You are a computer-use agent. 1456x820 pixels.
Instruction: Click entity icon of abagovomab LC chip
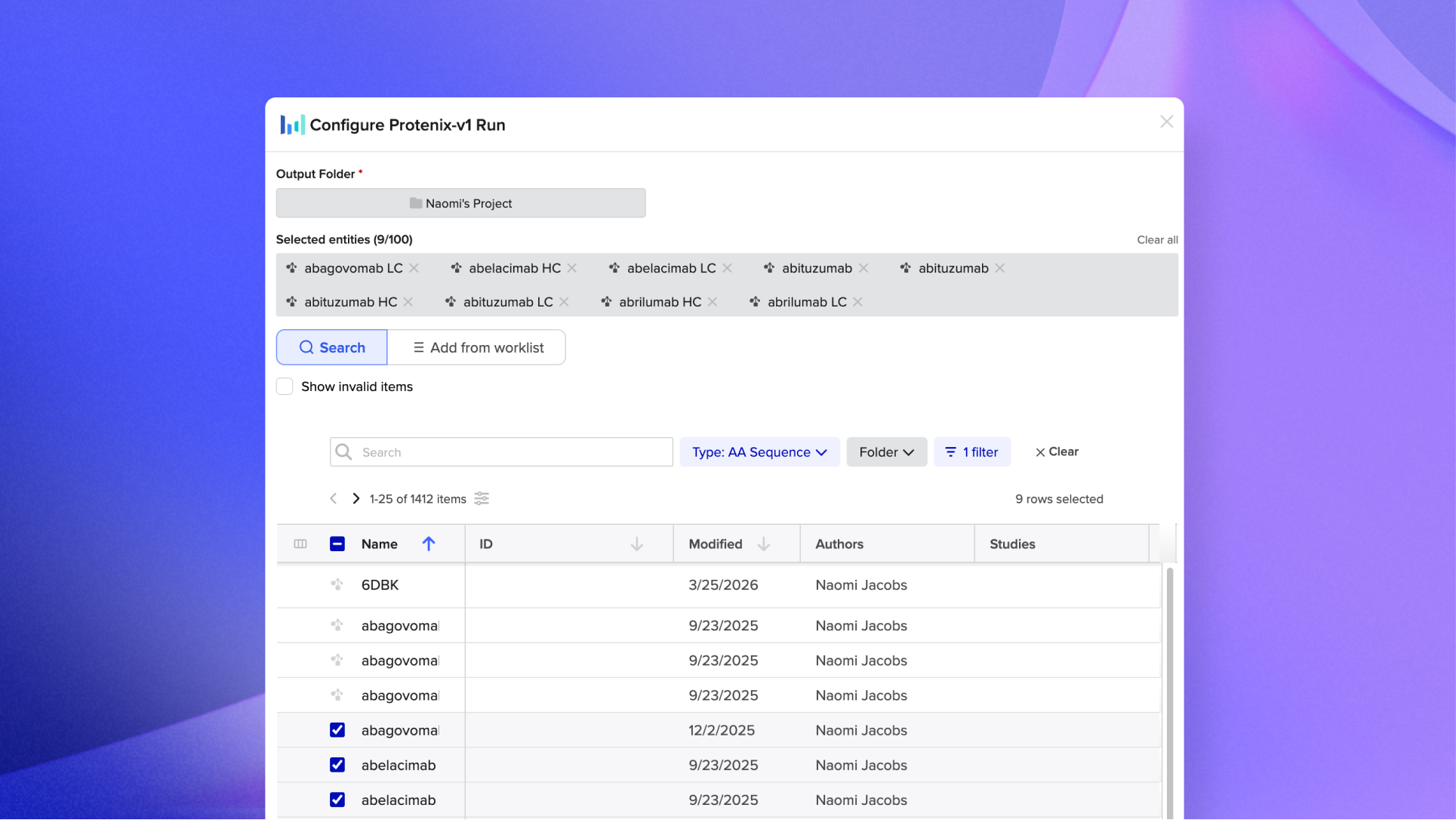tap(291, 268)
